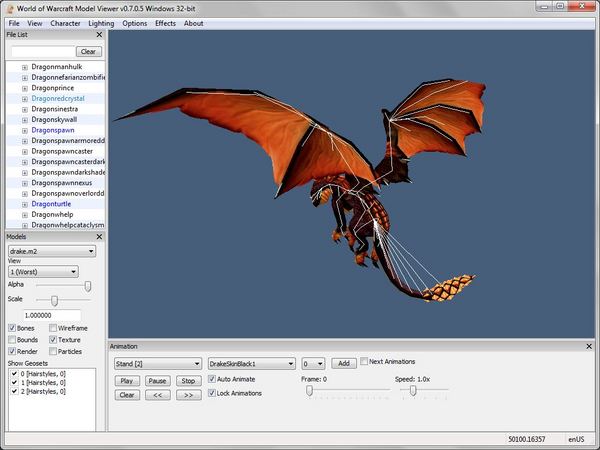
Task: Enable Wireframe display
Action: coord(51,328)
